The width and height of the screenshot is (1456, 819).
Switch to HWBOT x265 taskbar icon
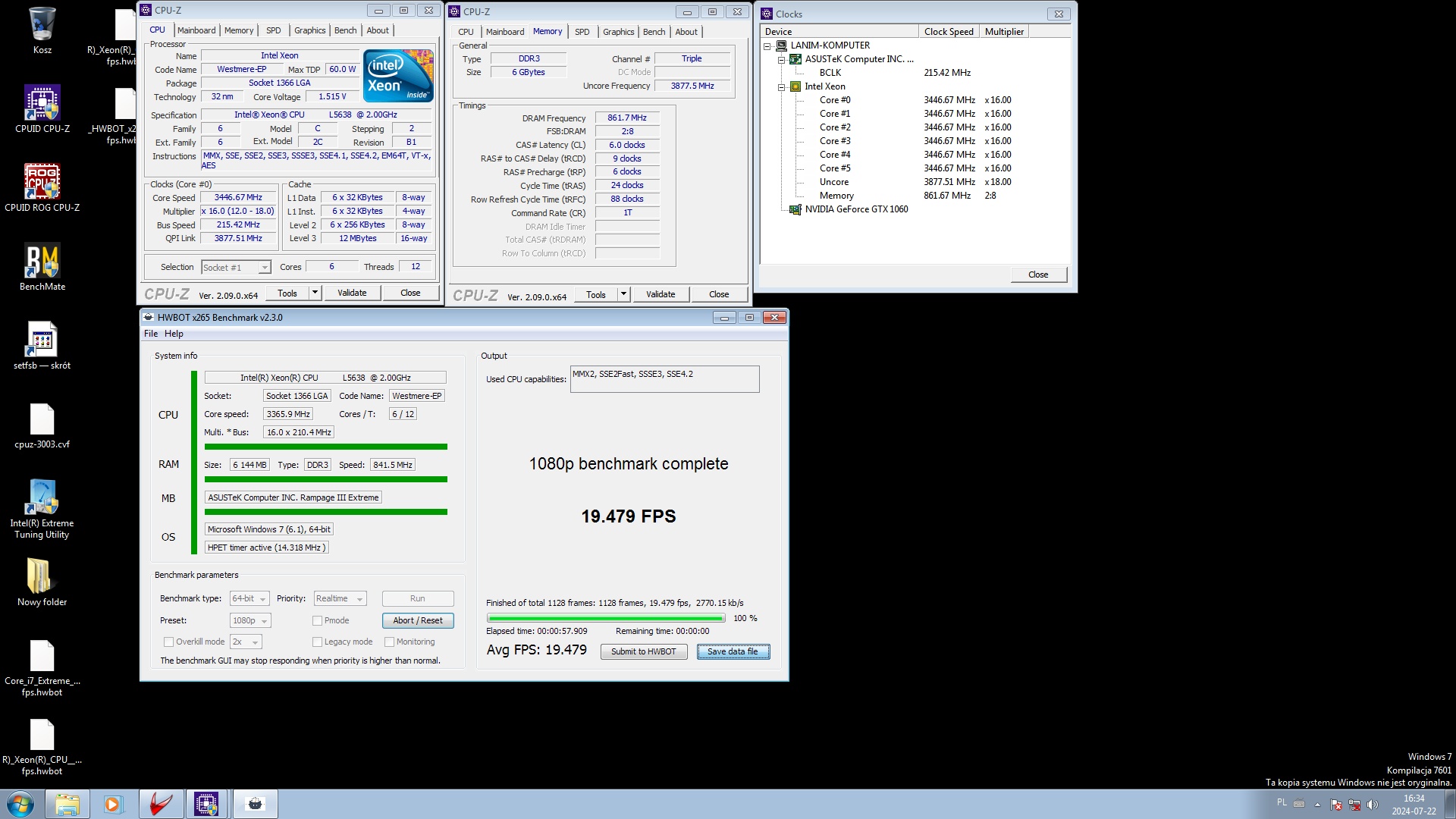[255, 804]
